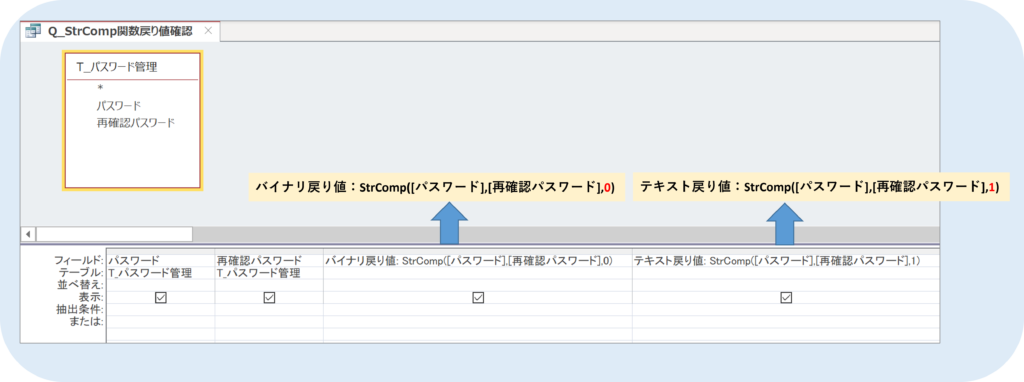This screenshot has width=1024, height=382.
Task: Uncheck the 表示 checkbox in the パスワード column
Action: 161,297
